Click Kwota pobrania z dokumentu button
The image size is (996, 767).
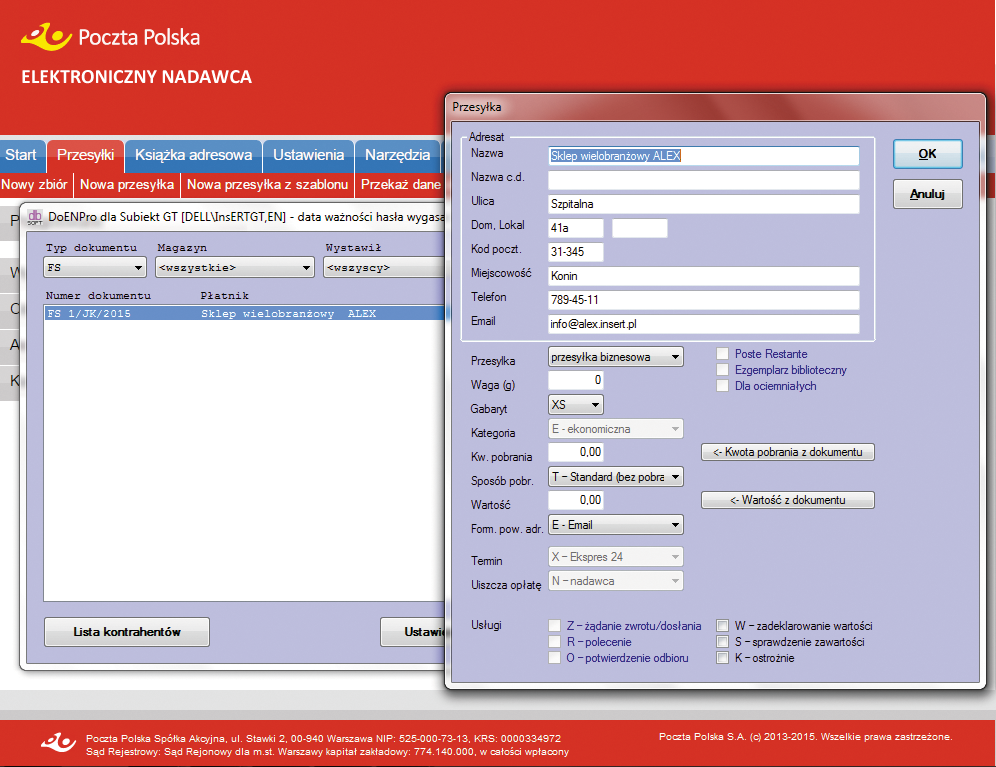[788, 452]
